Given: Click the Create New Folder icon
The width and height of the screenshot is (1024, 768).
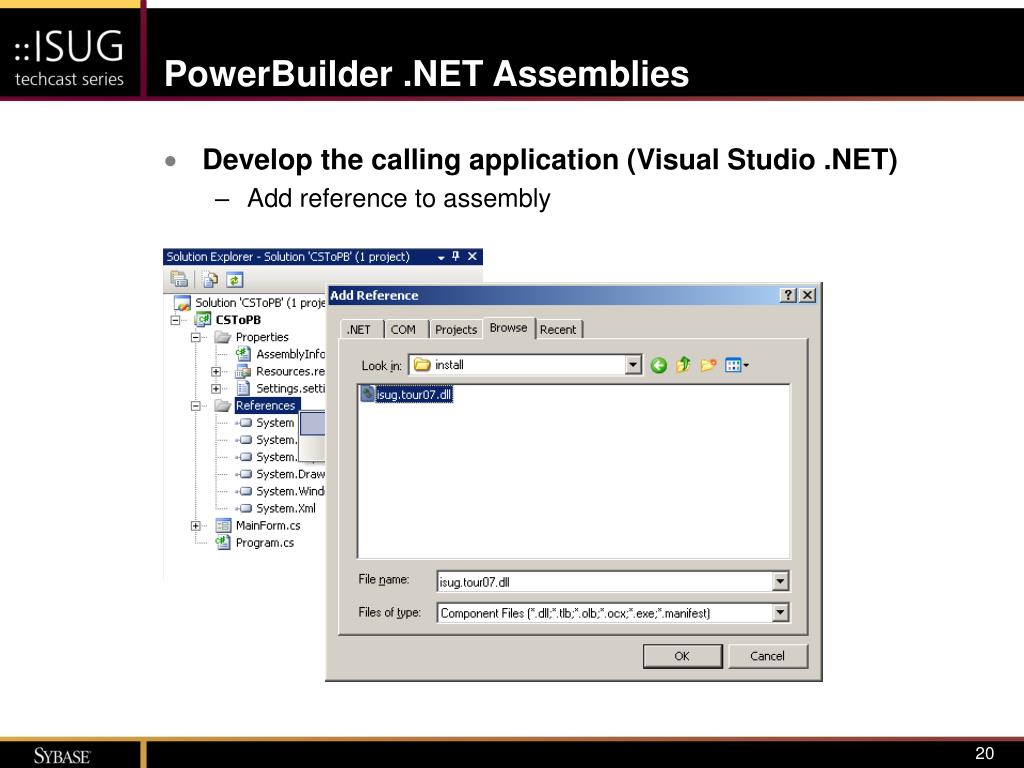Looking at the screenshot, I should [708, 364].
